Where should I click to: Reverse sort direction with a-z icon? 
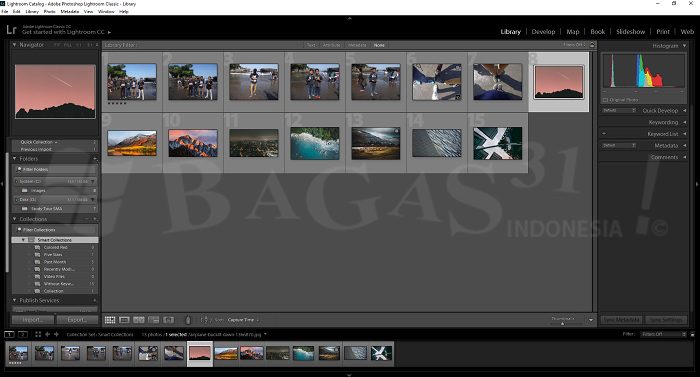click(204, 320)
